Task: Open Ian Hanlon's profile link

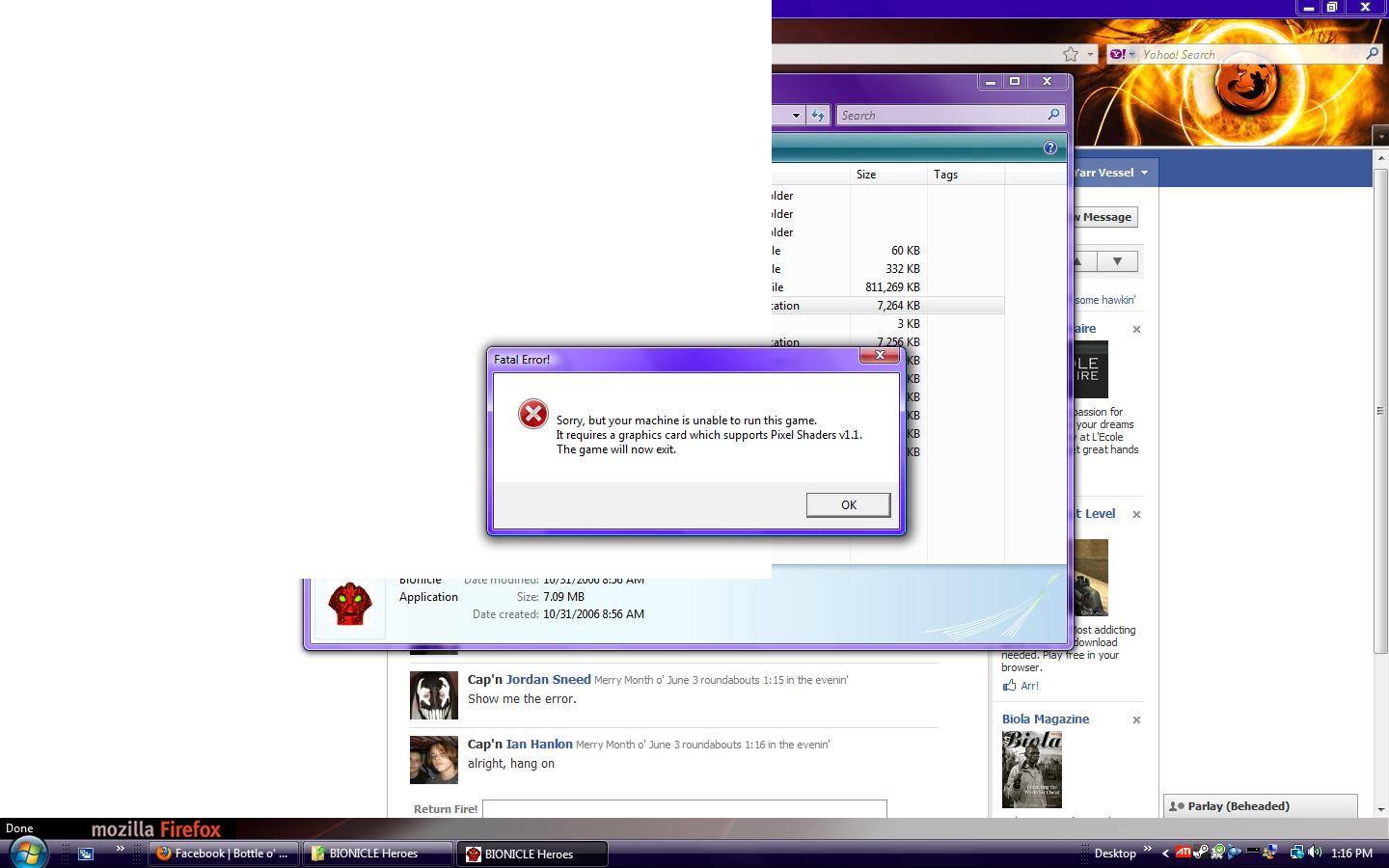Action: click(539, 744)
